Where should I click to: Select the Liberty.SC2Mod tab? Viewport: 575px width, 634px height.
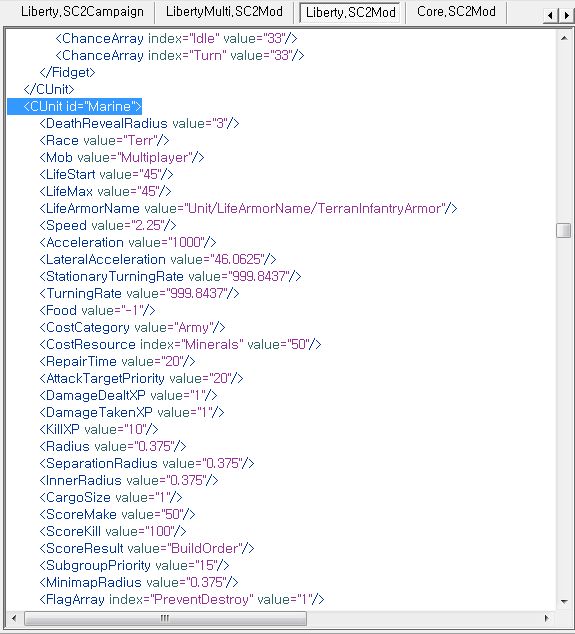350,13
